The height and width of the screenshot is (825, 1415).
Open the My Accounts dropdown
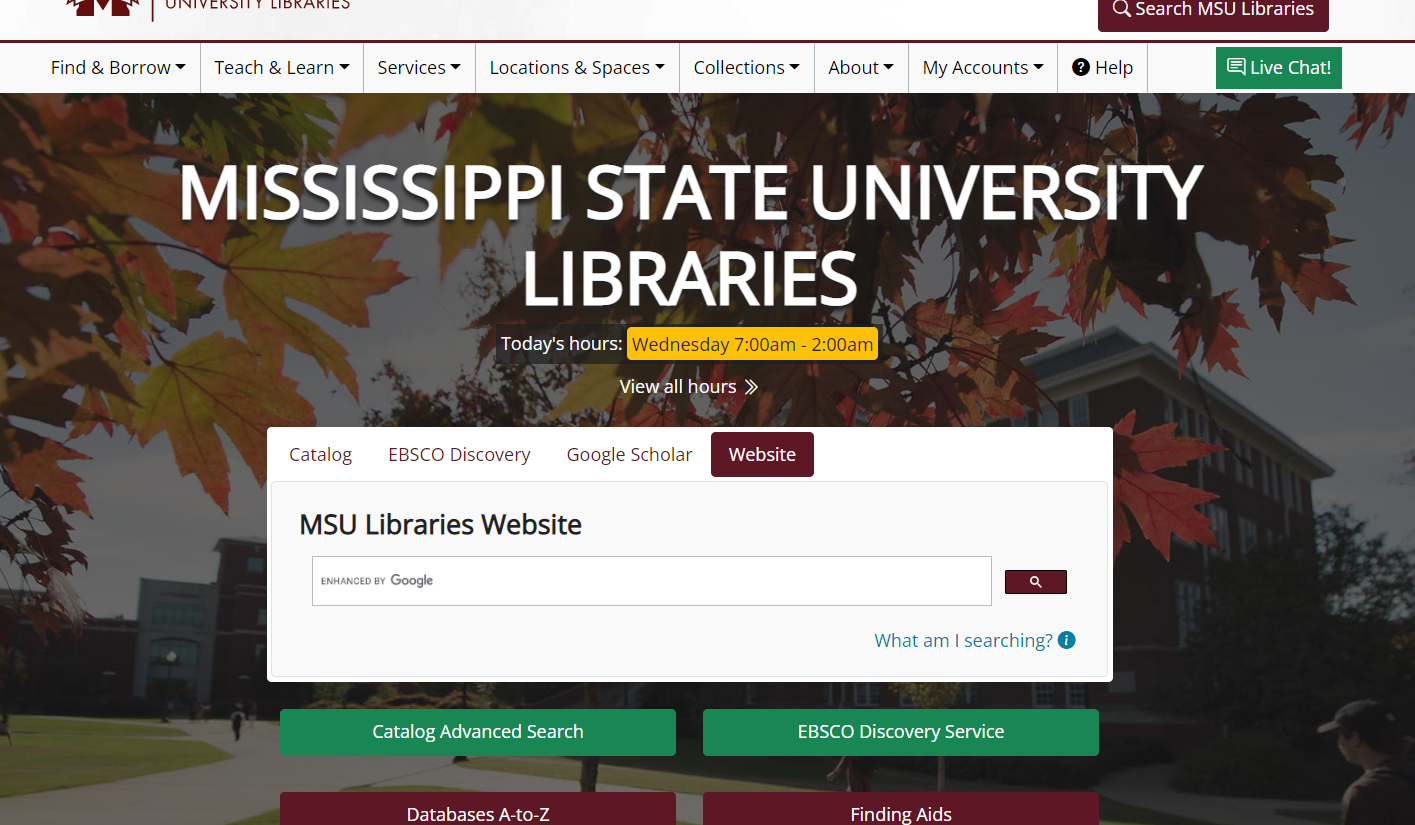pos(983,67)
